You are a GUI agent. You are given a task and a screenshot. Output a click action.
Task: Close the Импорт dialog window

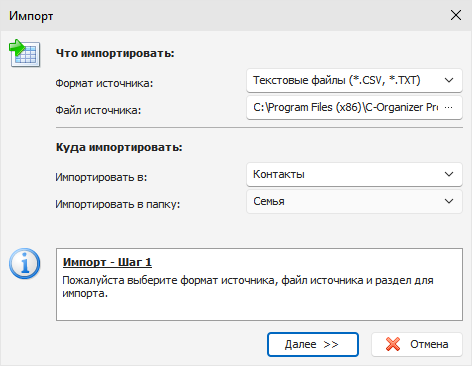tap(456, 15)
